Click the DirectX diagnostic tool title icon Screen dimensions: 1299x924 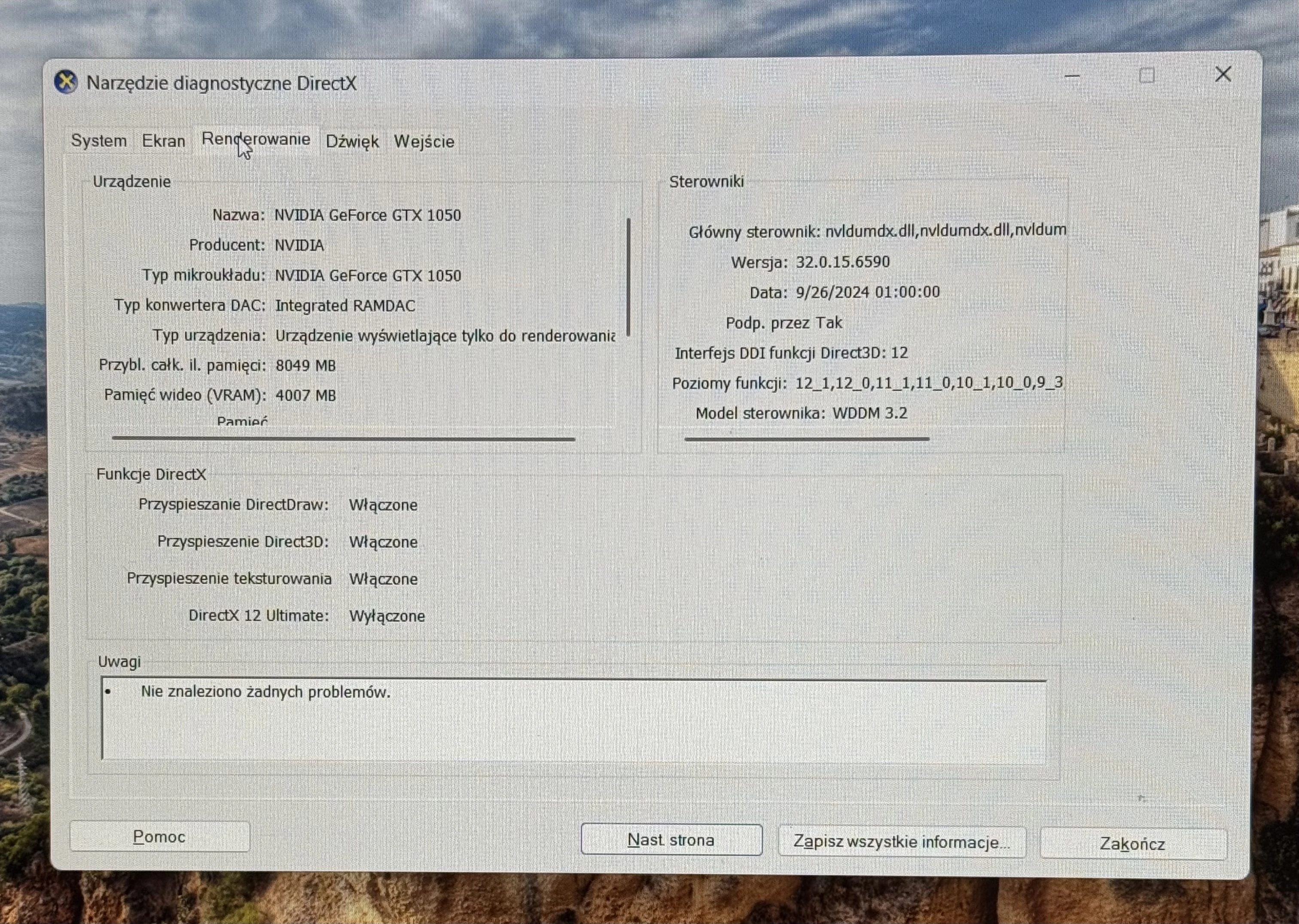click(x=66, y=82)
